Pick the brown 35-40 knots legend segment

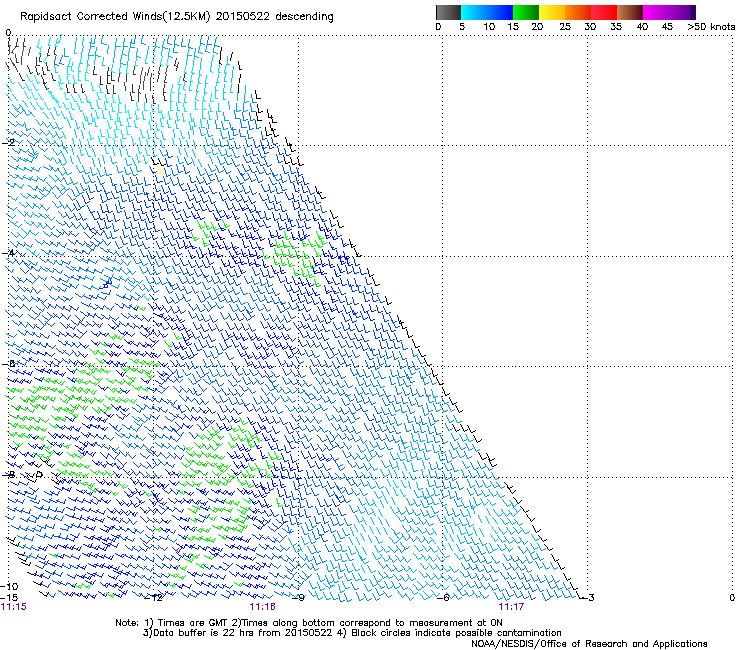(x=630, y=12)
